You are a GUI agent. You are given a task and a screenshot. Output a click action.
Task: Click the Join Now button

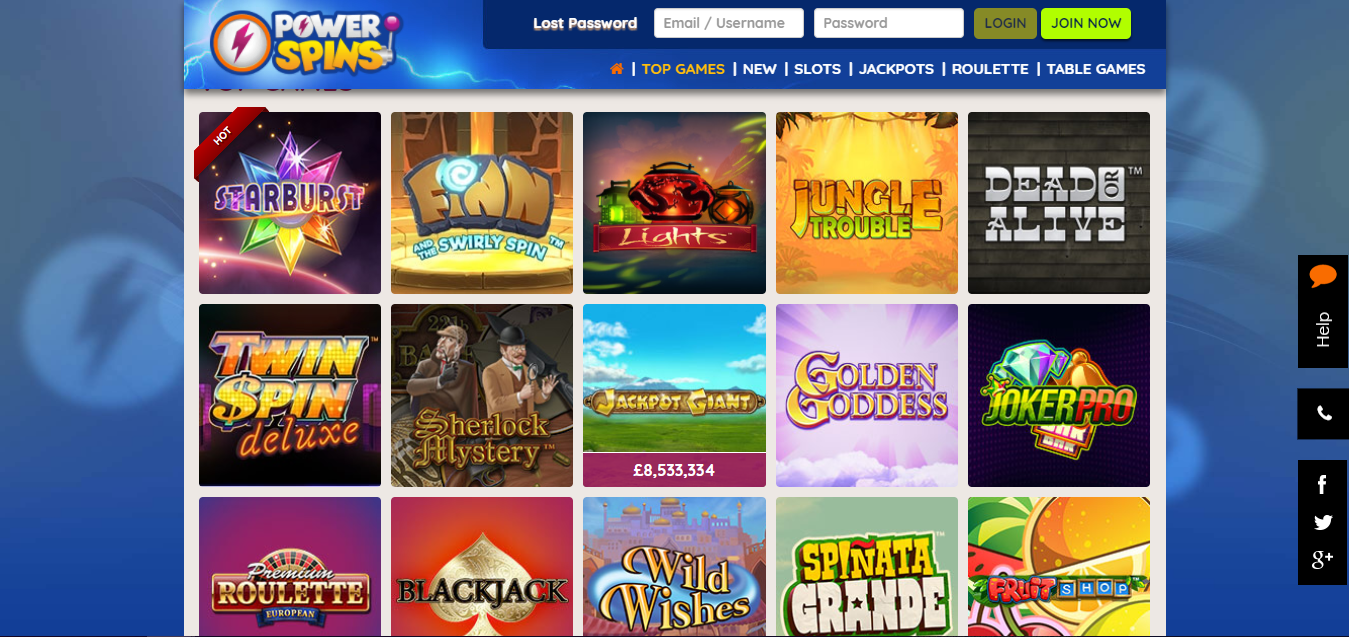[x=1086, y=23]
